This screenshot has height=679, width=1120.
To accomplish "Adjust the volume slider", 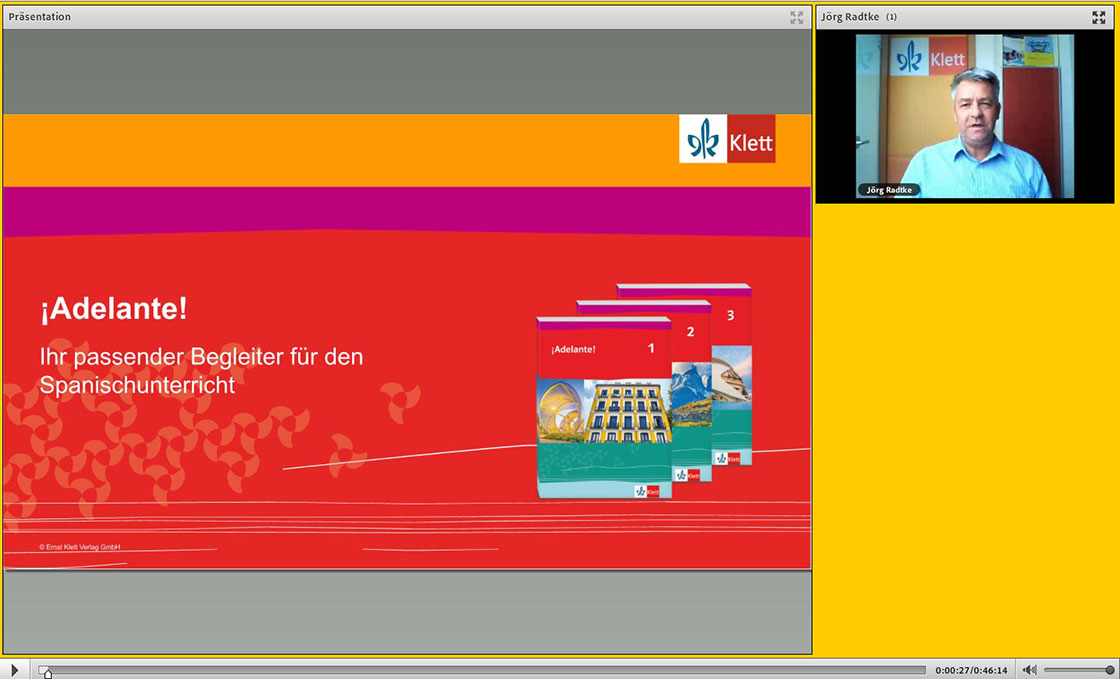I will coord(1079,670).
